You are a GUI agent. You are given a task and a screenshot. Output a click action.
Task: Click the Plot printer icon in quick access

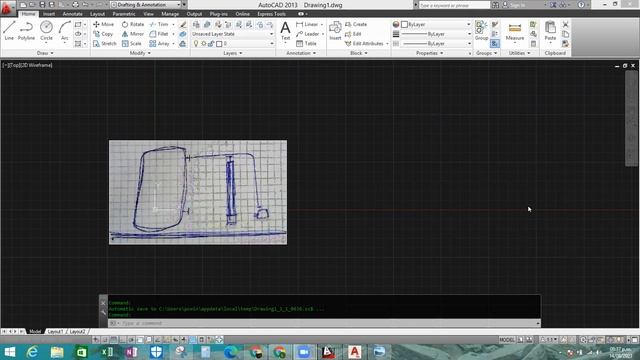[76, 5]
